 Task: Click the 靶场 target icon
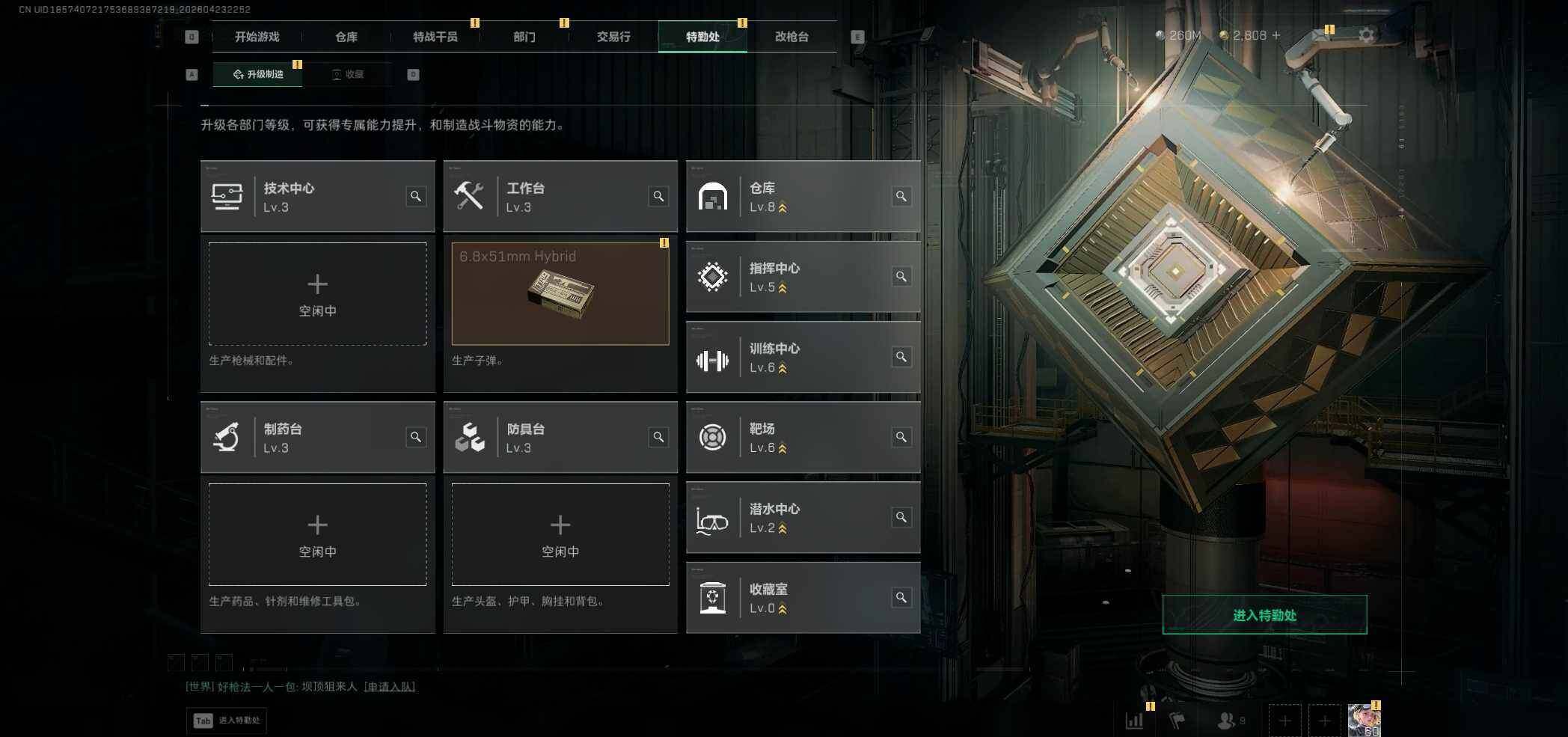(x=712, y=437)
